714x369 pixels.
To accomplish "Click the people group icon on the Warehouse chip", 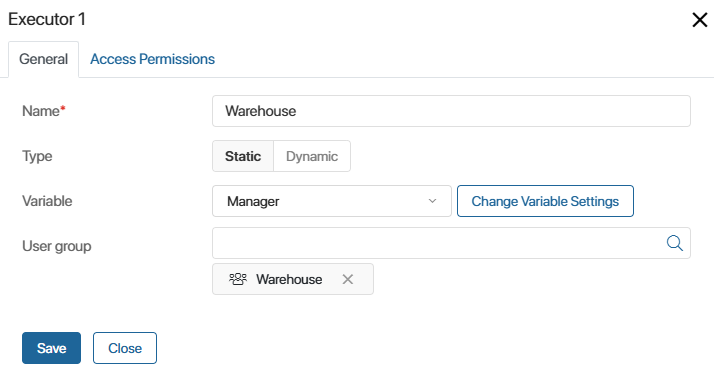I will pyautogui.click(x=238, y=279).
